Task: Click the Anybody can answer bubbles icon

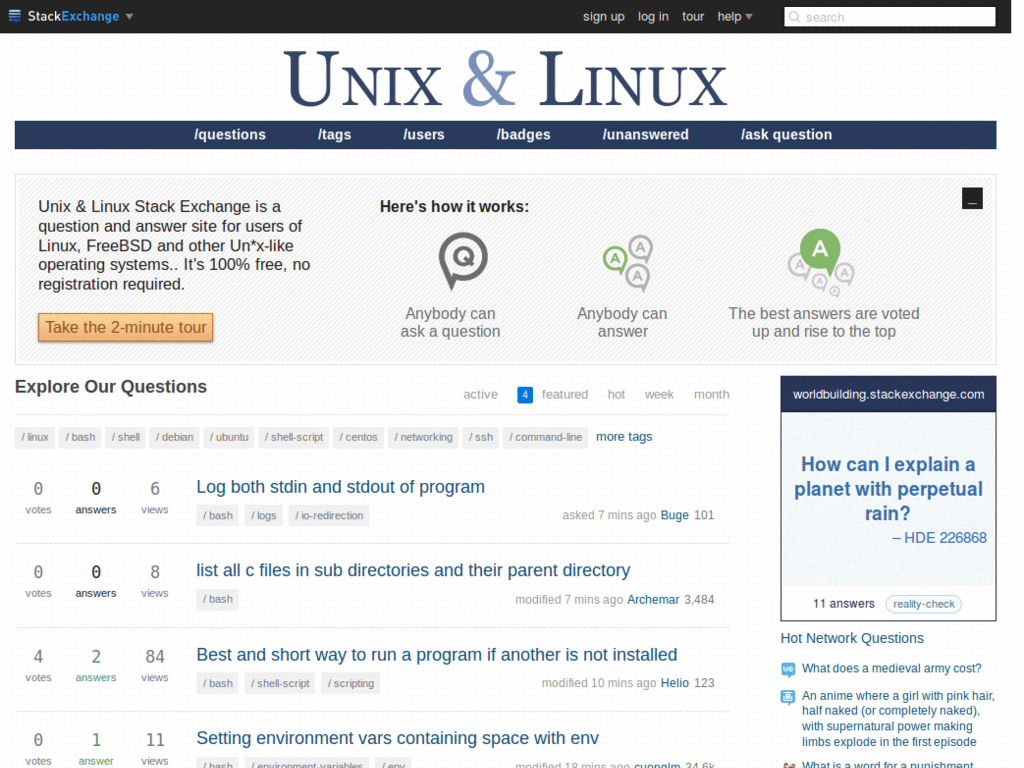Action: pyautogui.click(x=628, y=264)
